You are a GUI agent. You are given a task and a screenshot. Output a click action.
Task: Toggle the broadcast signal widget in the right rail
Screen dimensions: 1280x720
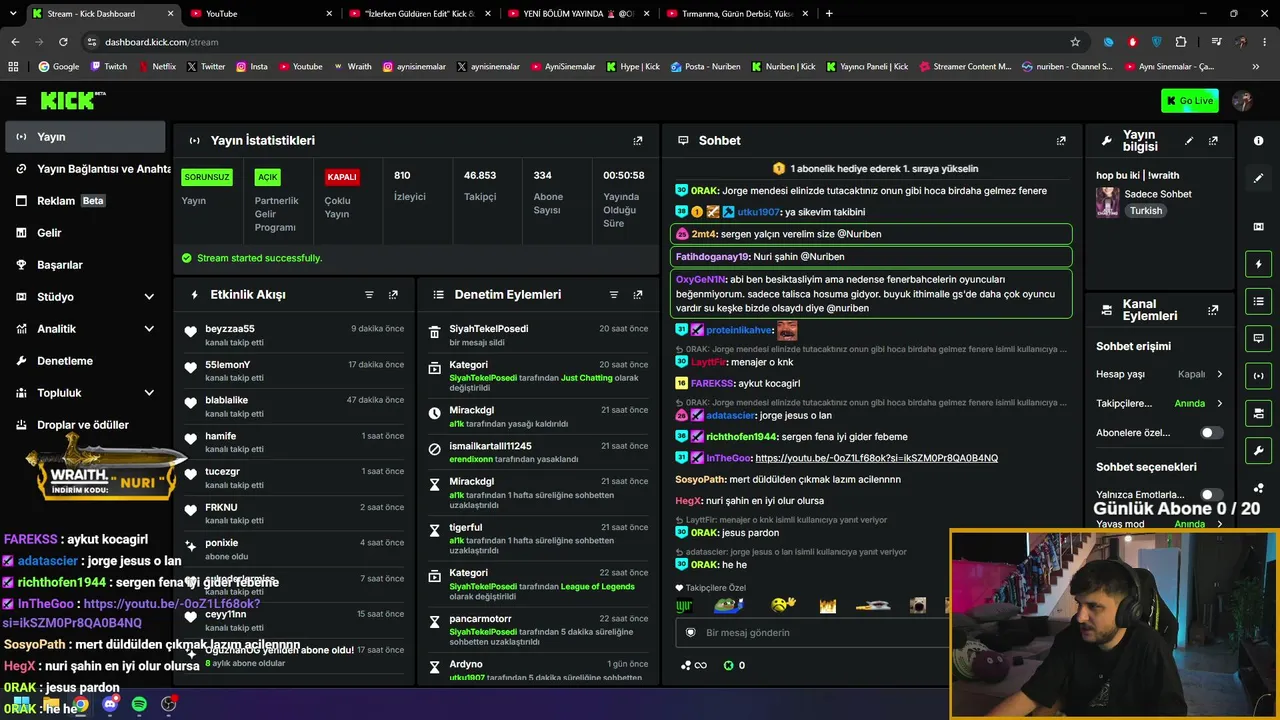pos(1258,376)
